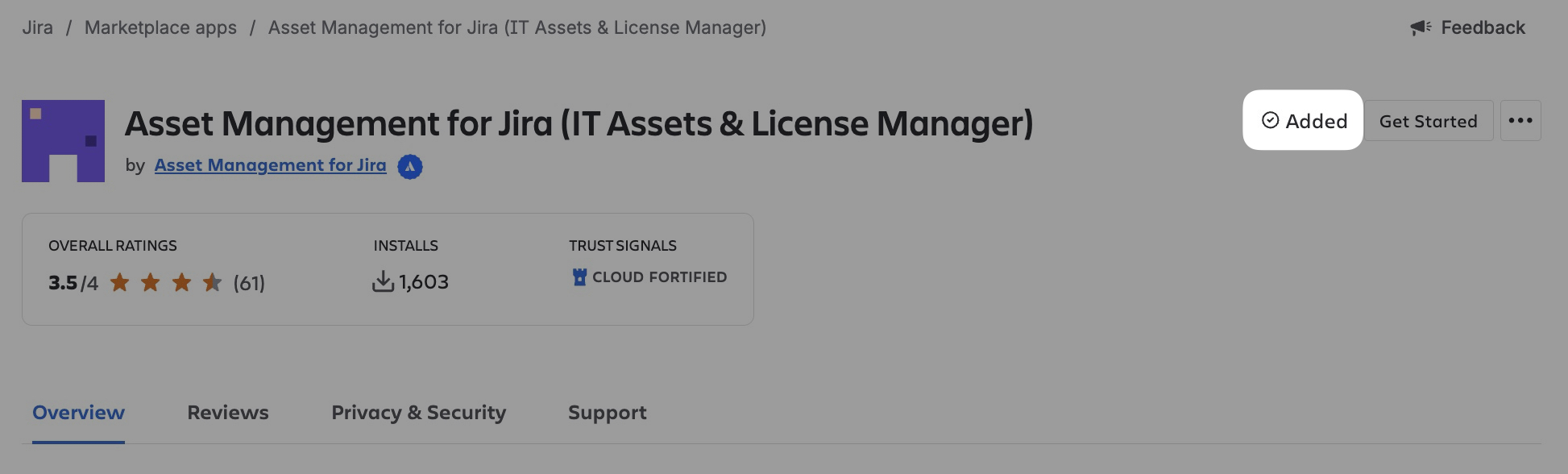1568x474 pixels.
Task: Click the Atlassian partner badge icon
Action: coord(410,167)
